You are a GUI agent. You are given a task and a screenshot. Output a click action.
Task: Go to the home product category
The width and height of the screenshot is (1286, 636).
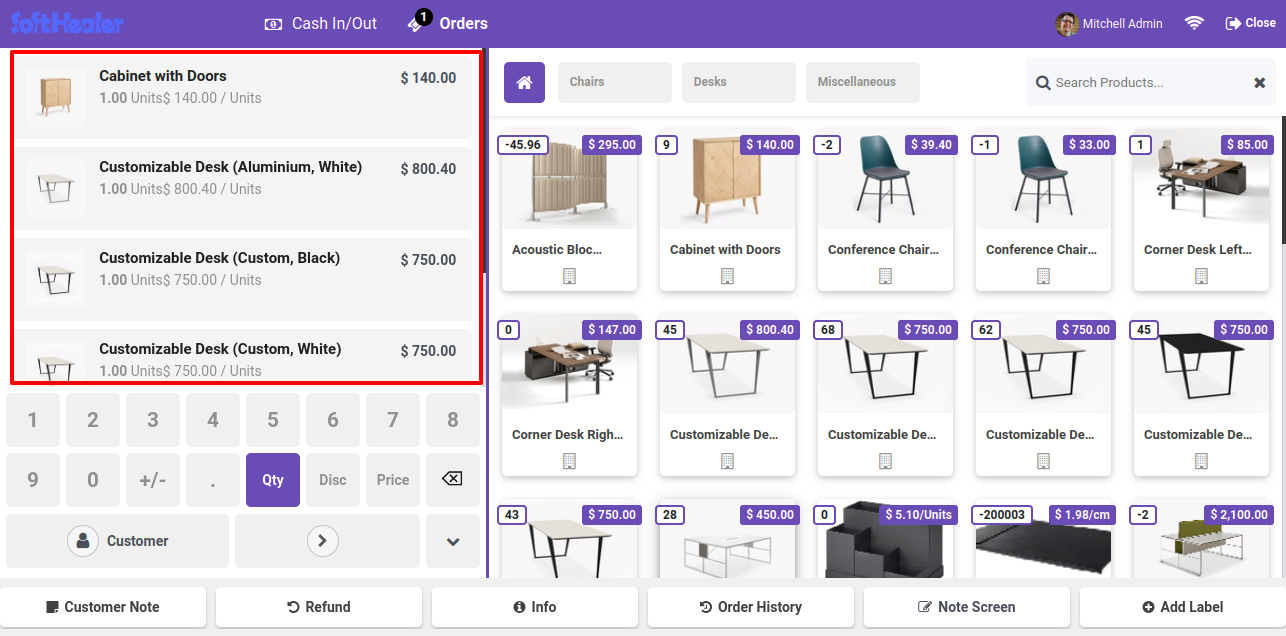coord(524,82)
